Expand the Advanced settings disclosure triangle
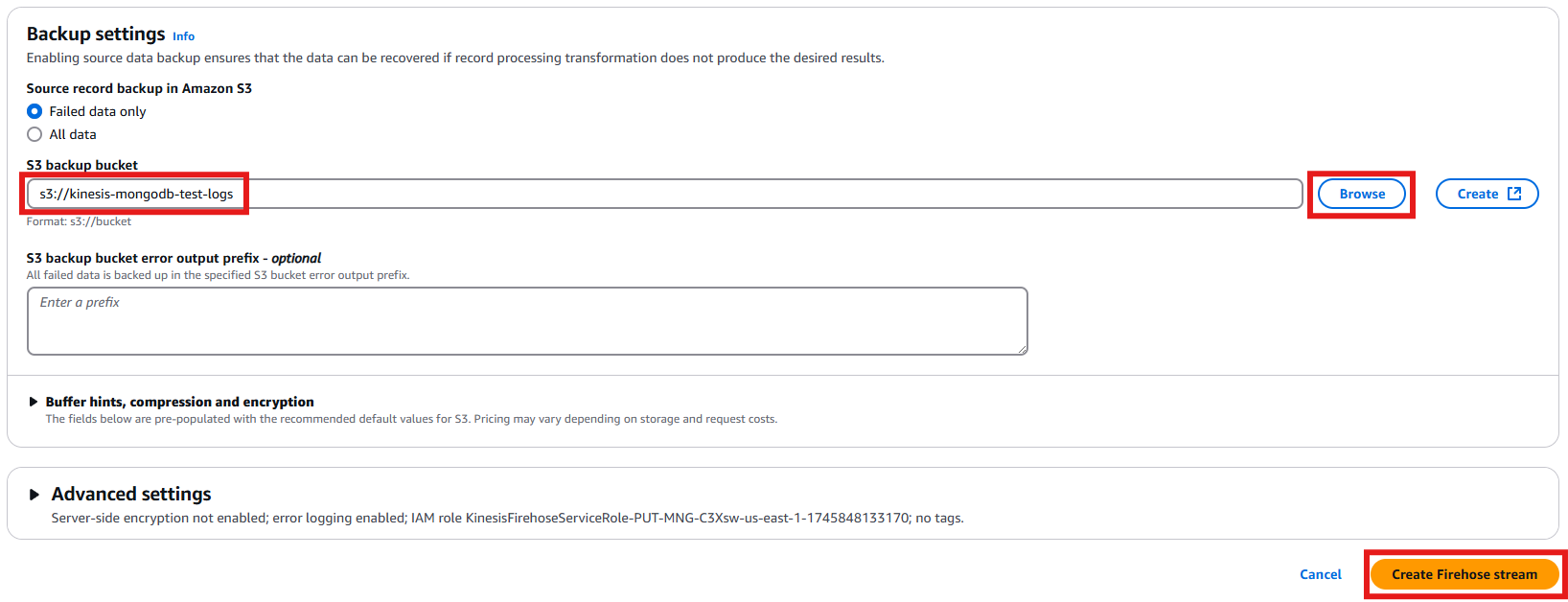 34,494
